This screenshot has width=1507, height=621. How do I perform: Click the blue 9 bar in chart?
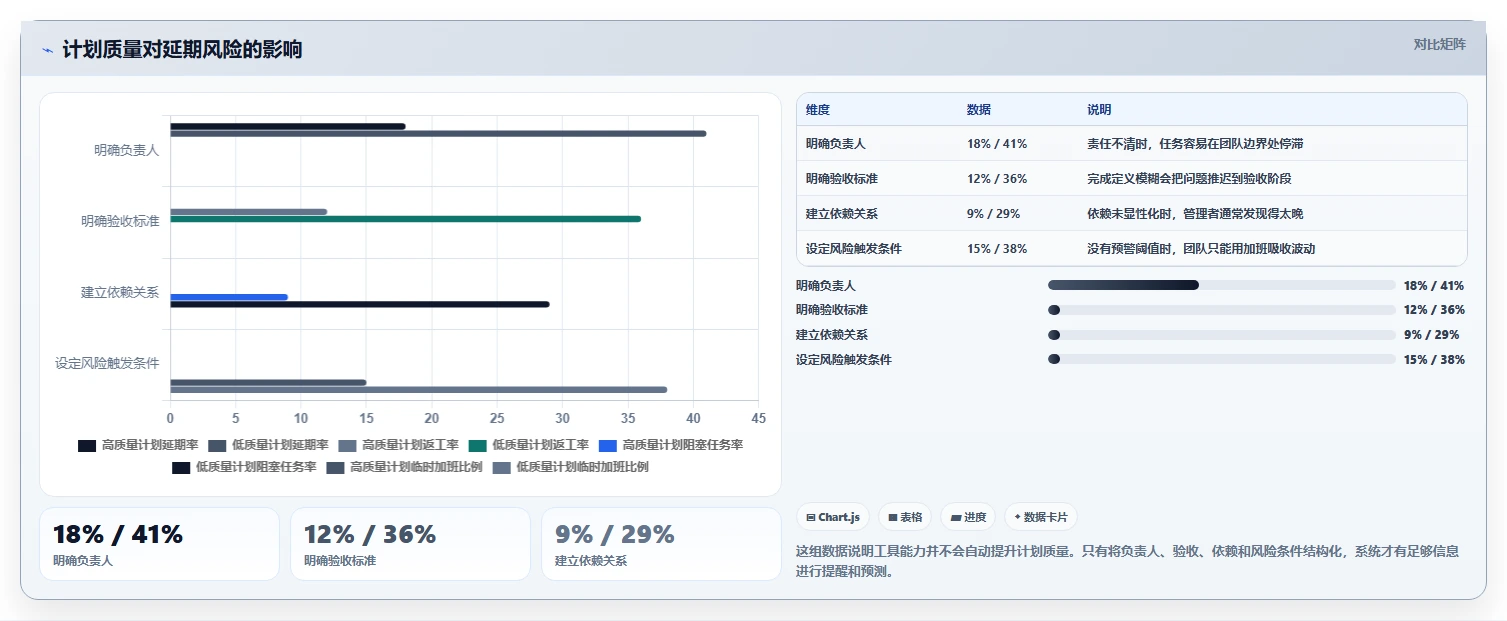[x=229, y=297]
